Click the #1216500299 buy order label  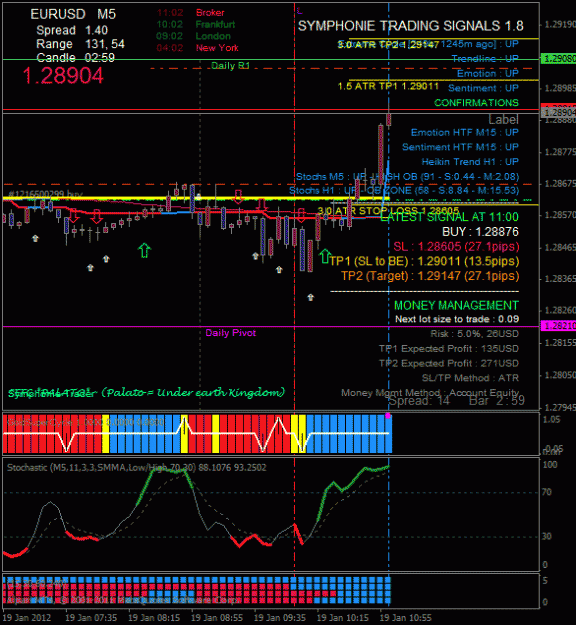pos(45,194)
